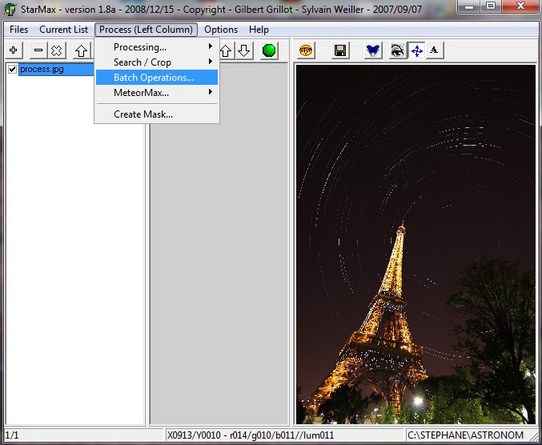The image size is (542, 445).
Task: Click the blue butterfly icon
Action: click(x=373, y=50)
